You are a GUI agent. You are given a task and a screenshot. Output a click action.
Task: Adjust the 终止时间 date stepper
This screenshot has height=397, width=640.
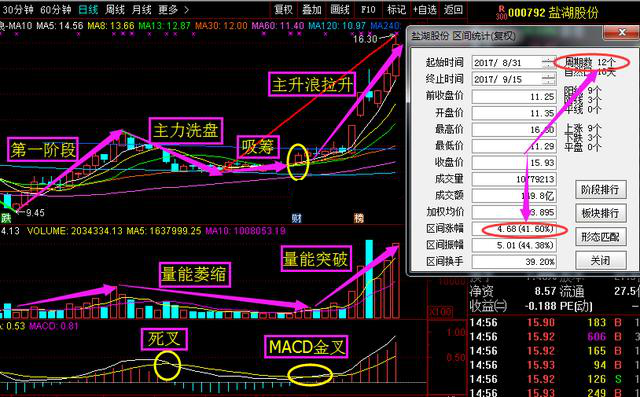pos(549,79)
